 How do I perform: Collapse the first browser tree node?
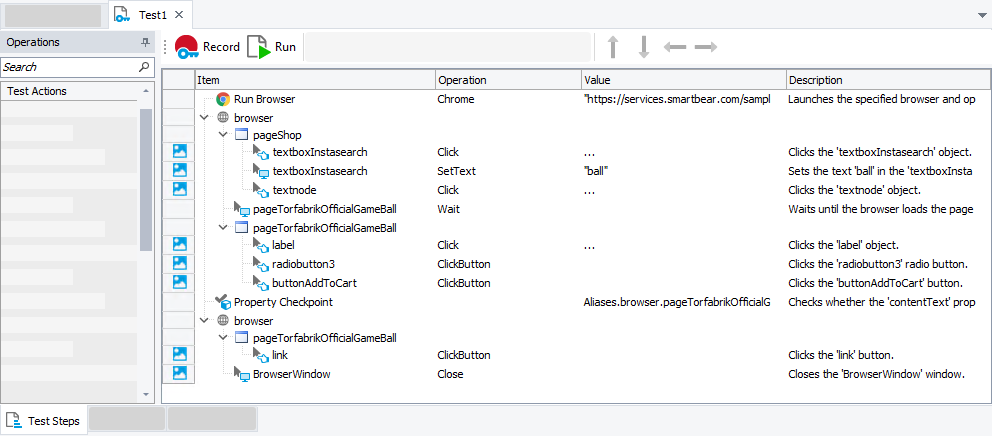[204, 118]
